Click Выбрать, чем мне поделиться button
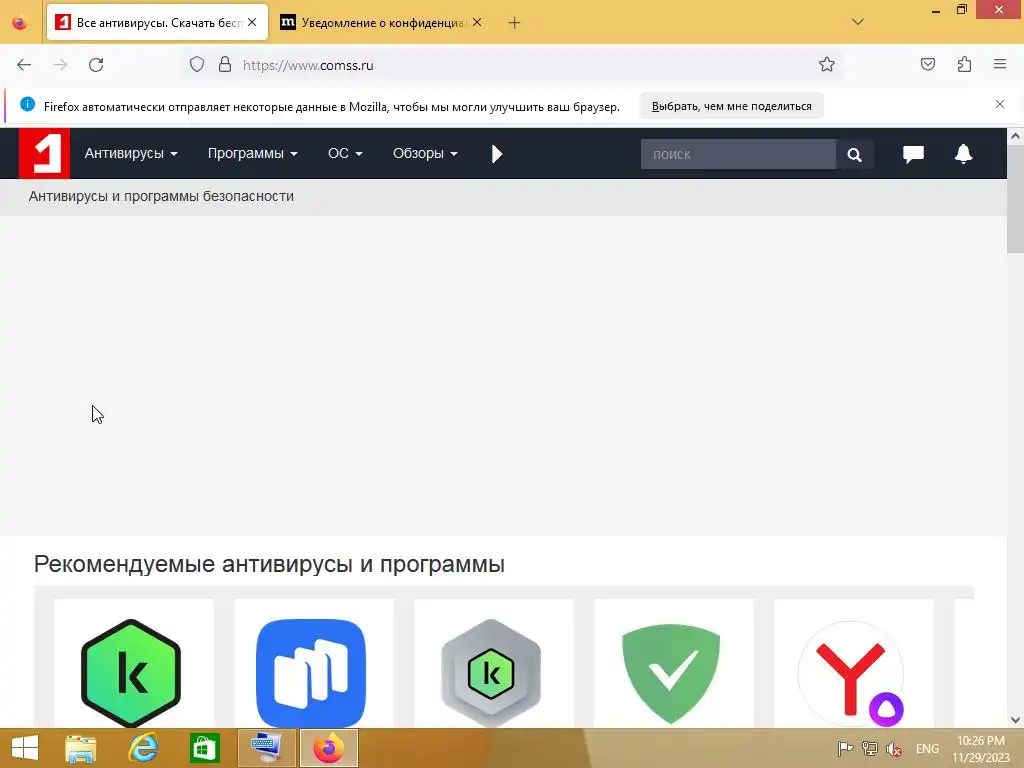Screen dimensions: 1024x768 pos(731,106)
